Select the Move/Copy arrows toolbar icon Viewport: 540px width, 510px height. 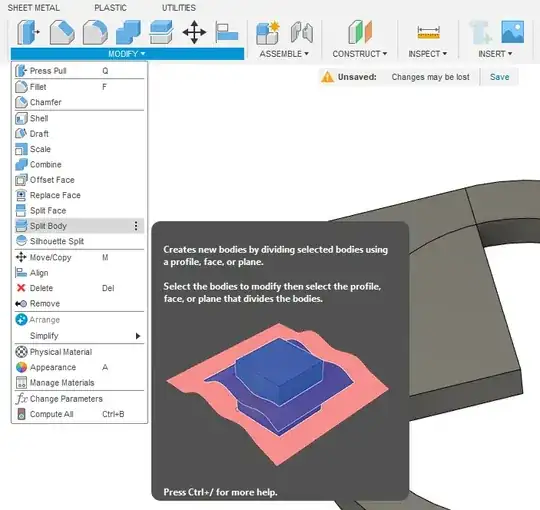(194, 32)
